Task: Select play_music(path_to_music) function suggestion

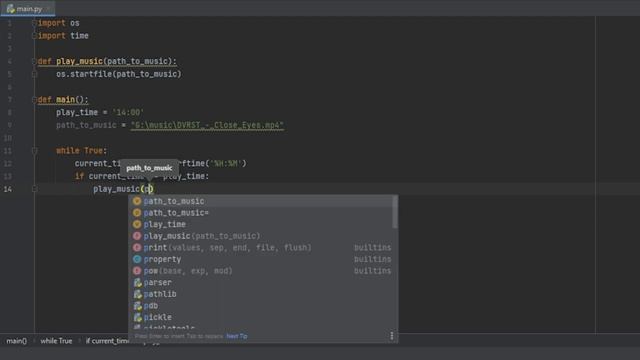Action: point(261,236)
